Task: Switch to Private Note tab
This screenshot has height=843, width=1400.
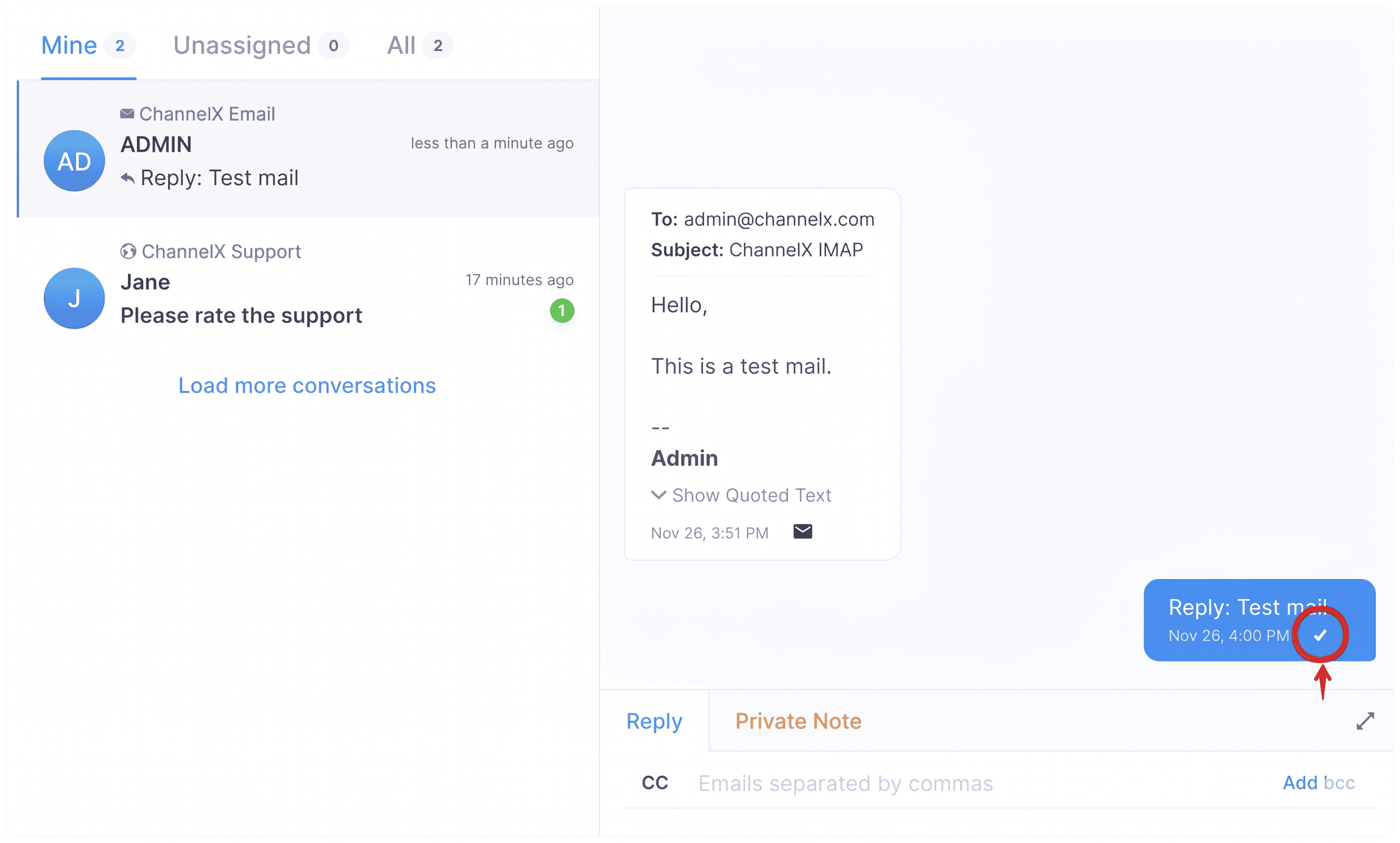Action: [797, 721]
